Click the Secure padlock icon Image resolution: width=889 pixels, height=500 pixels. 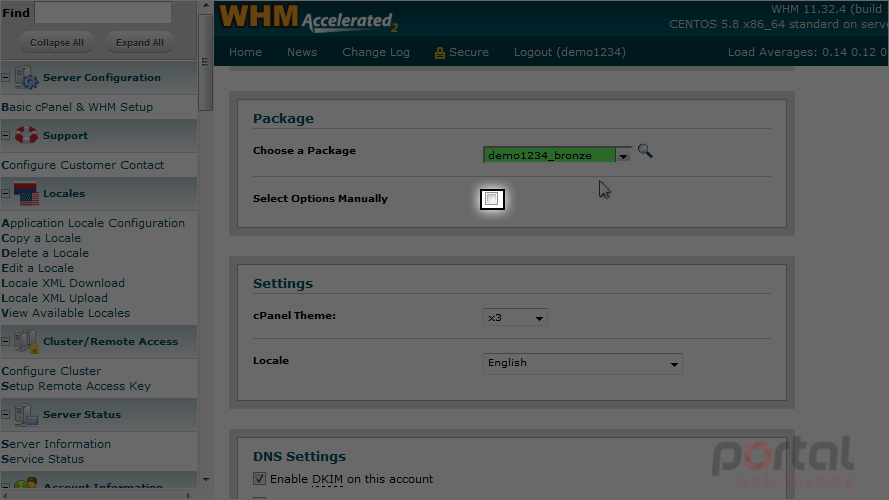point(439,53)
